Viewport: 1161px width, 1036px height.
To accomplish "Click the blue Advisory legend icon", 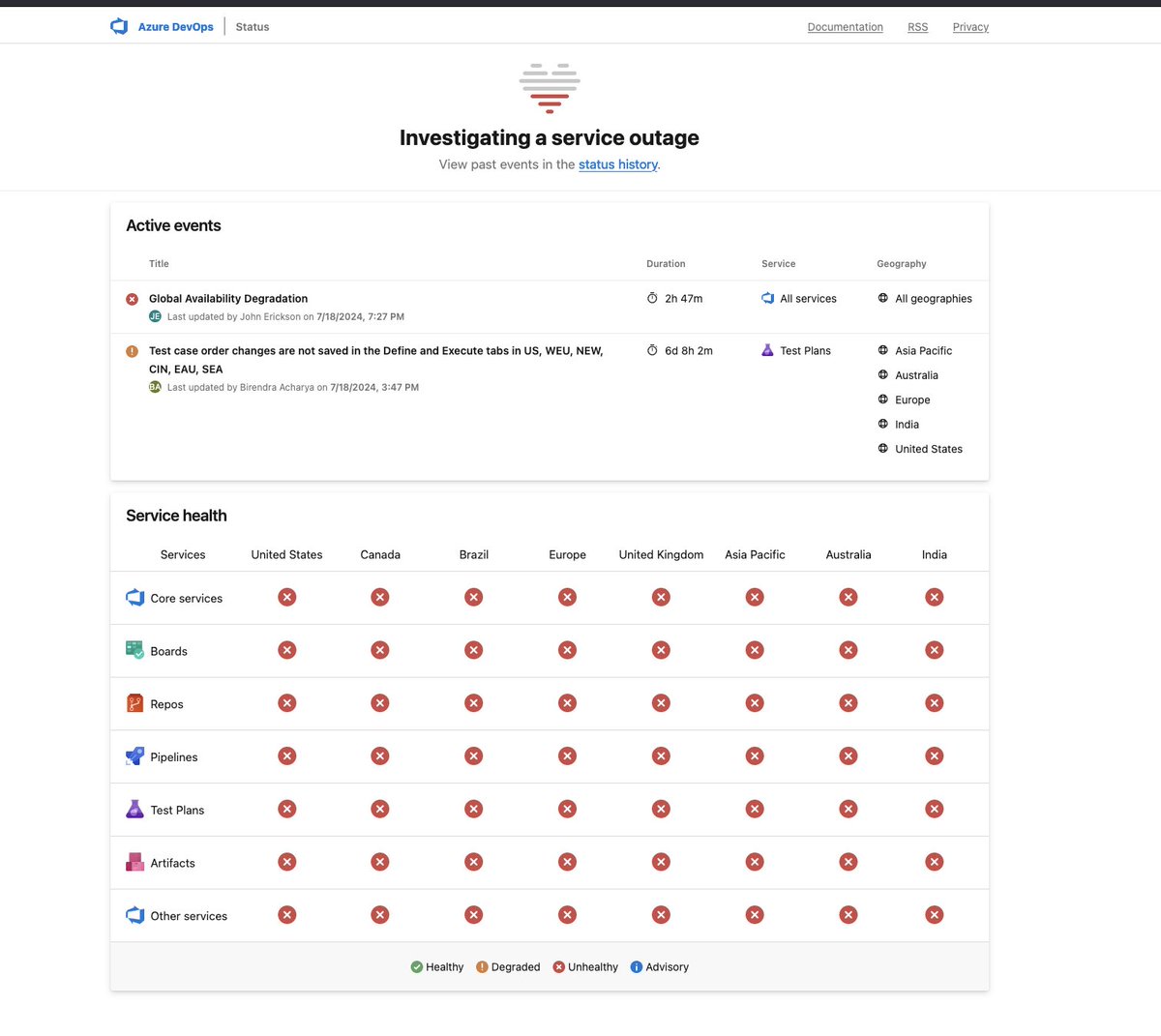I will (637, 966).
